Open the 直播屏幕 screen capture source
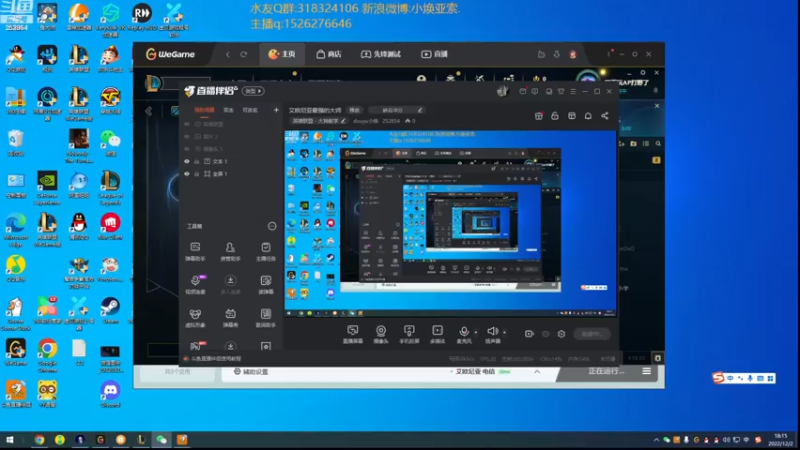This screenshot has height=450, width=800. [x=353, y=334]
